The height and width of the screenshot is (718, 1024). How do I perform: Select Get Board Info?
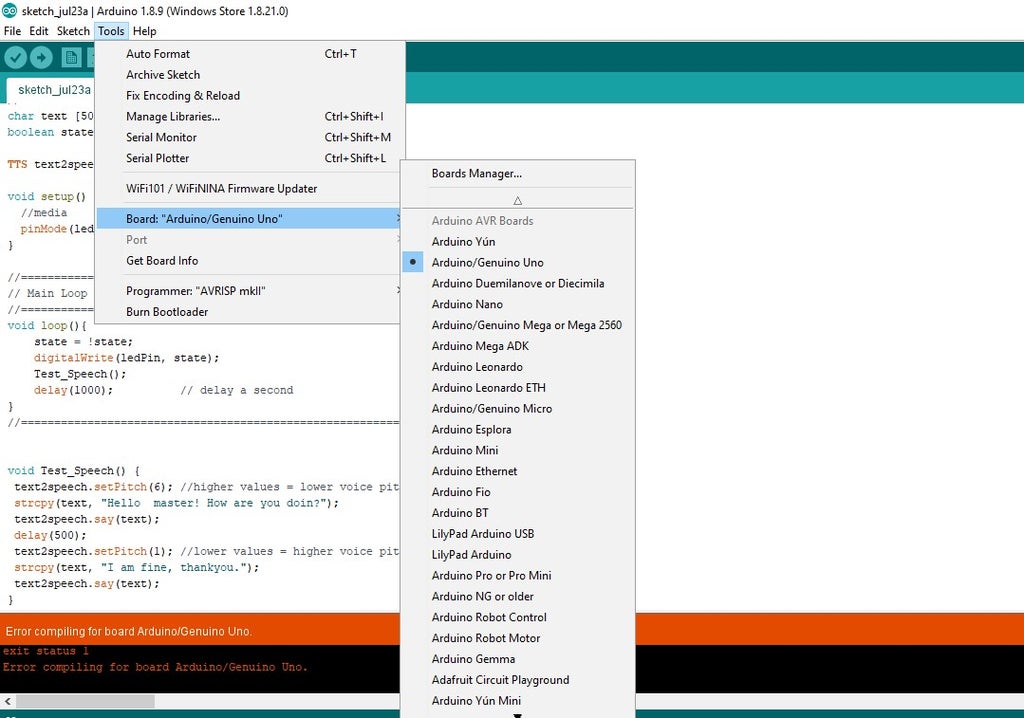coord(248,260)
